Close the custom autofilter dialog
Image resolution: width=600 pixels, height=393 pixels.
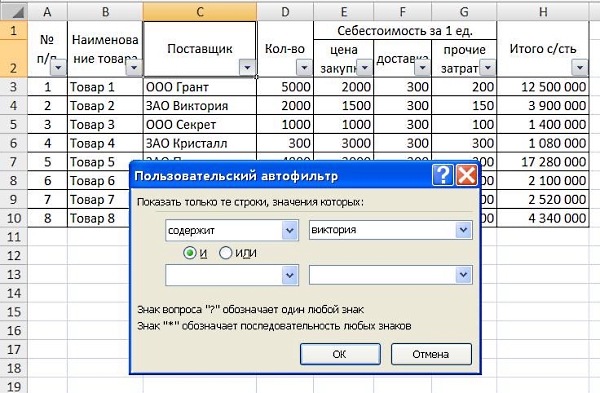point(467,176)
